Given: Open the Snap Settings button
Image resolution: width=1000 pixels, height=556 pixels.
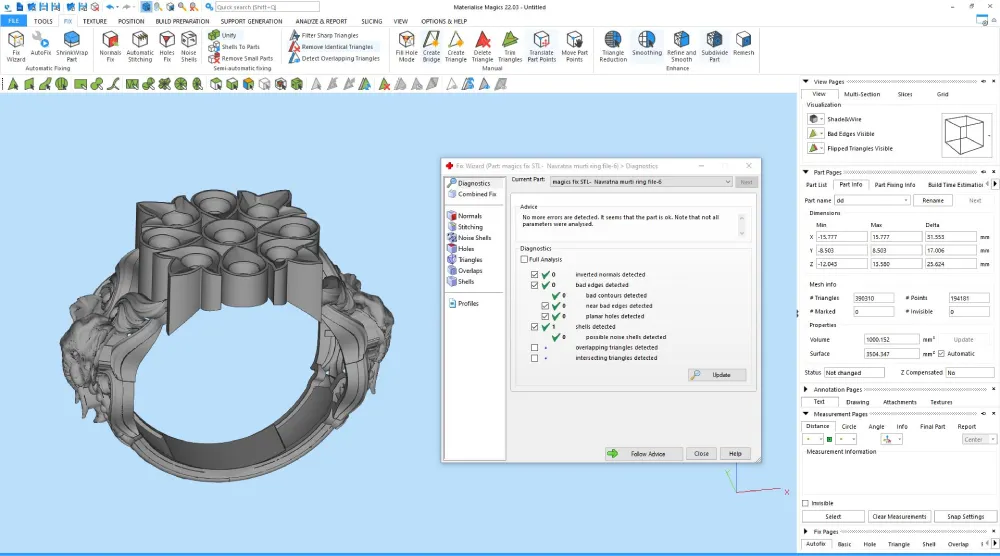Looking at the screenshot, I should pos(965,516).
